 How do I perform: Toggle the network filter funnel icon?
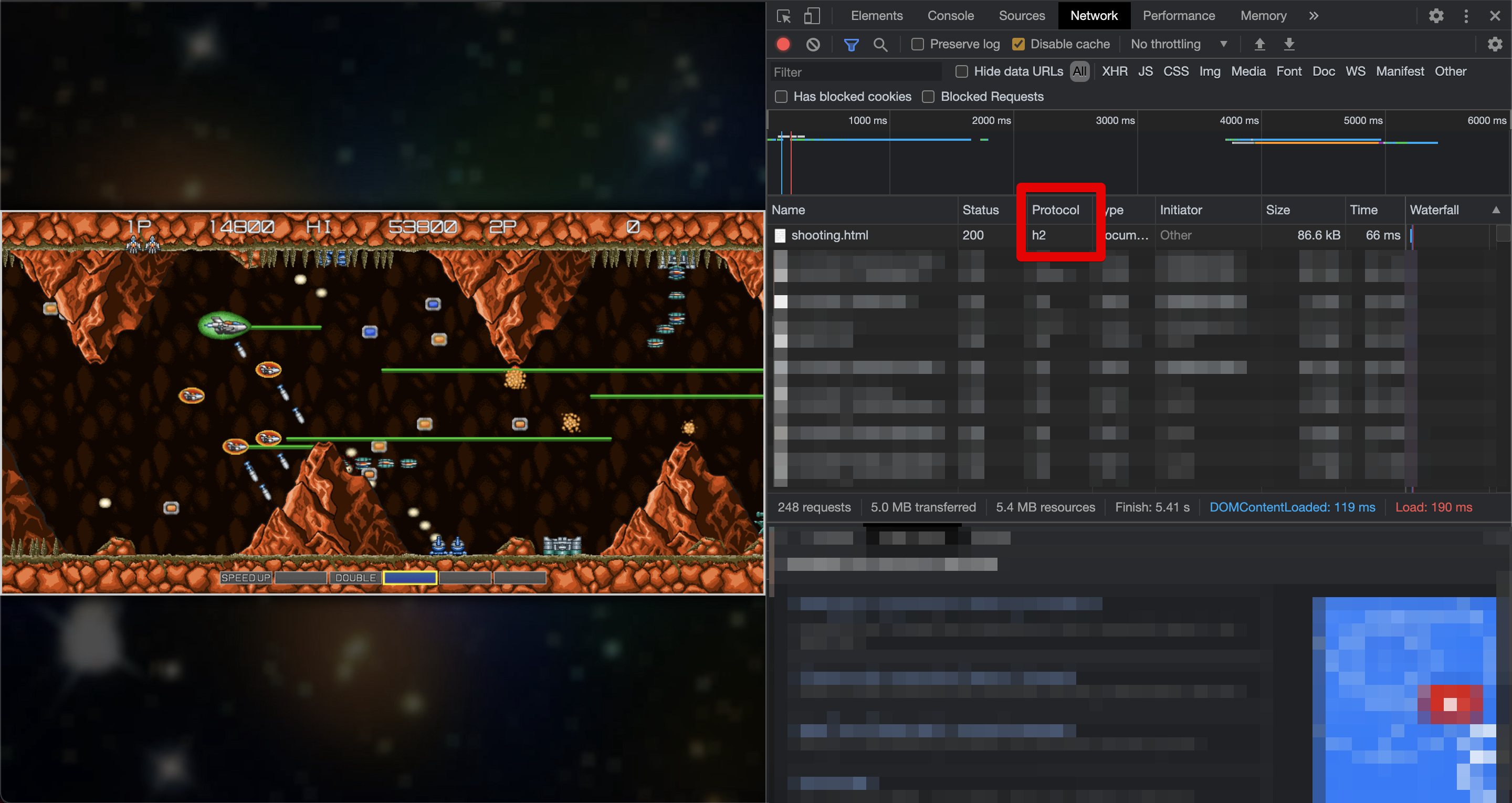click(852, 44)
